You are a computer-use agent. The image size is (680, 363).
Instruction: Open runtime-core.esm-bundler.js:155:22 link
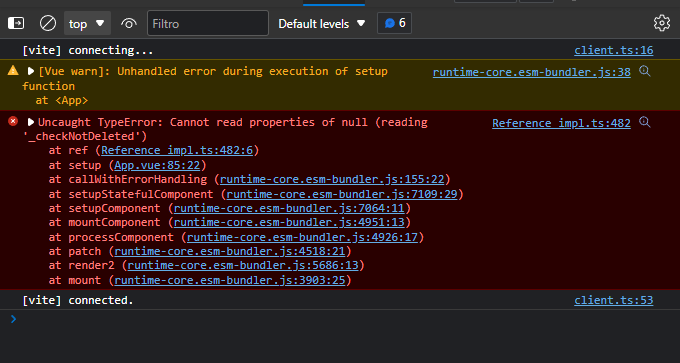[x=332, y=179]
